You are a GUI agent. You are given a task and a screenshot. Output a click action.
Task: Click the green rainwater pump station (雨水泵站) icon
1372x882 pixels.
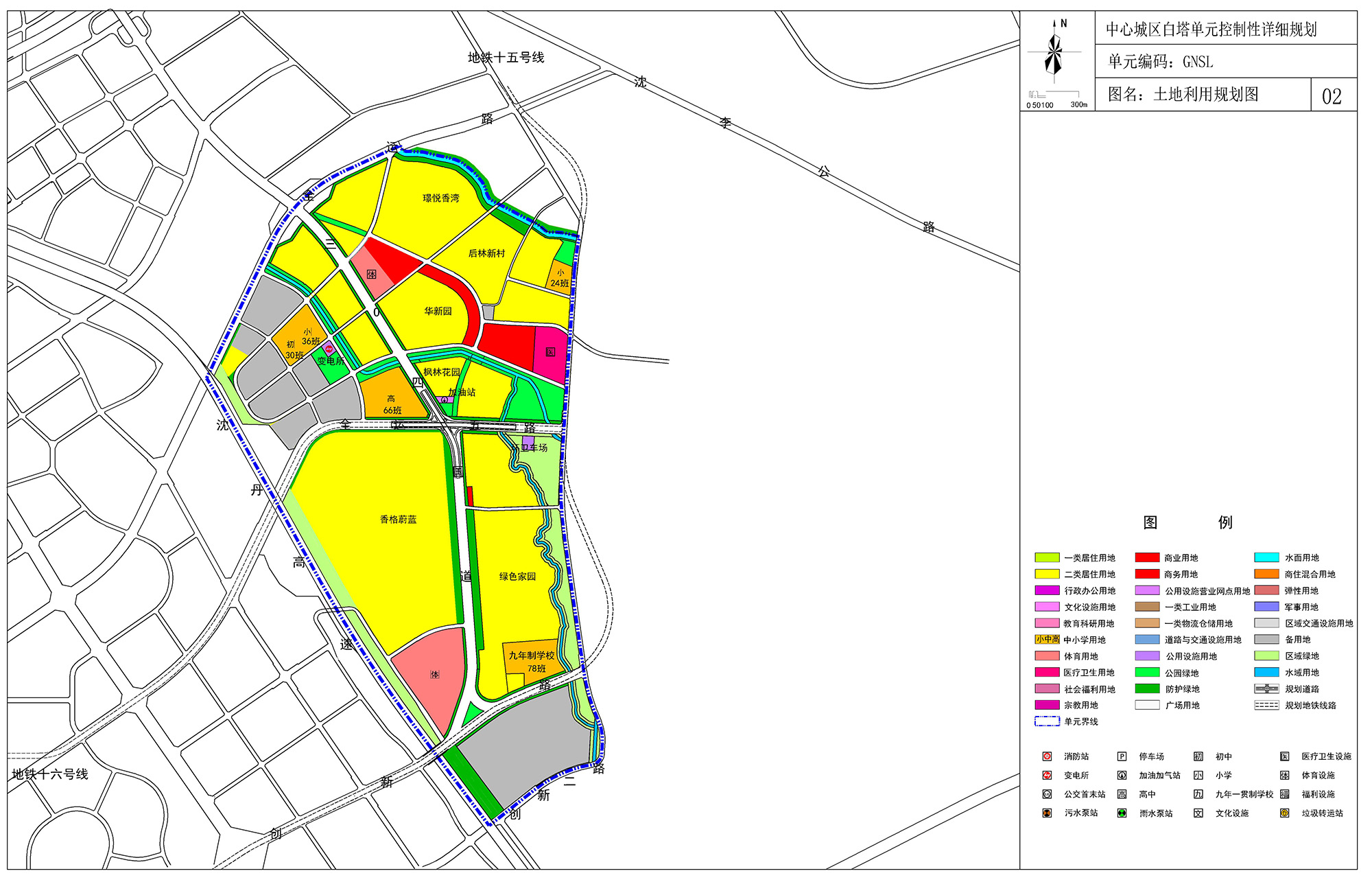point(1122,813)
